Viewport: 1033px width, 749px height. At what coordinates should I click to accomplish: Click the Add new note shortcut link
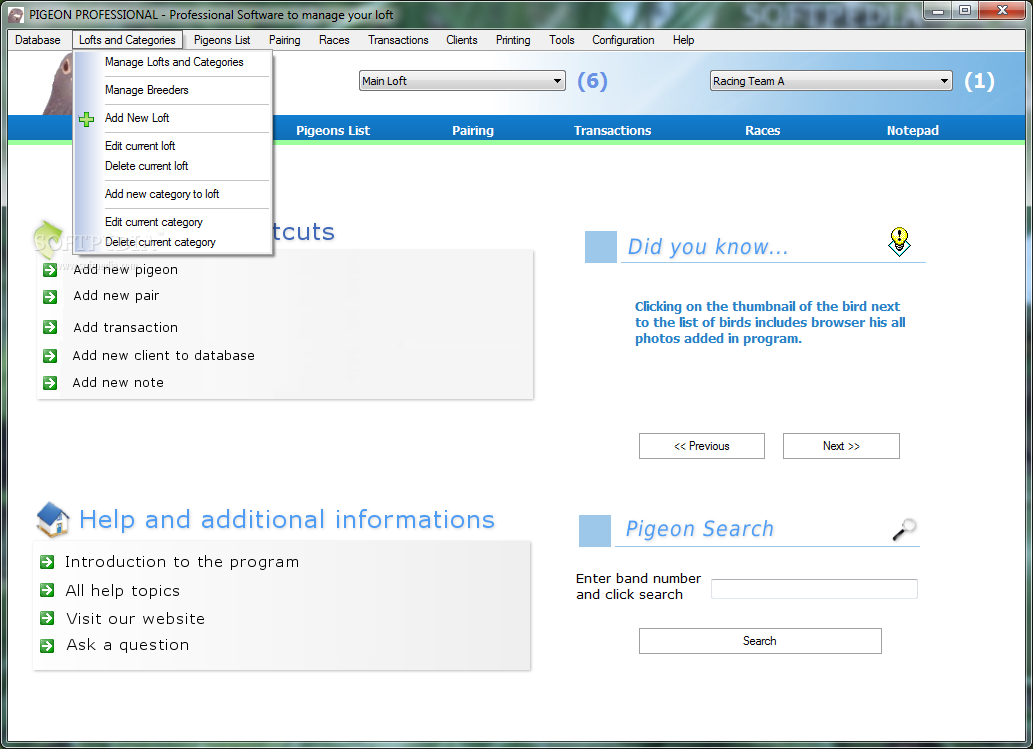click(x=118, y=383)
